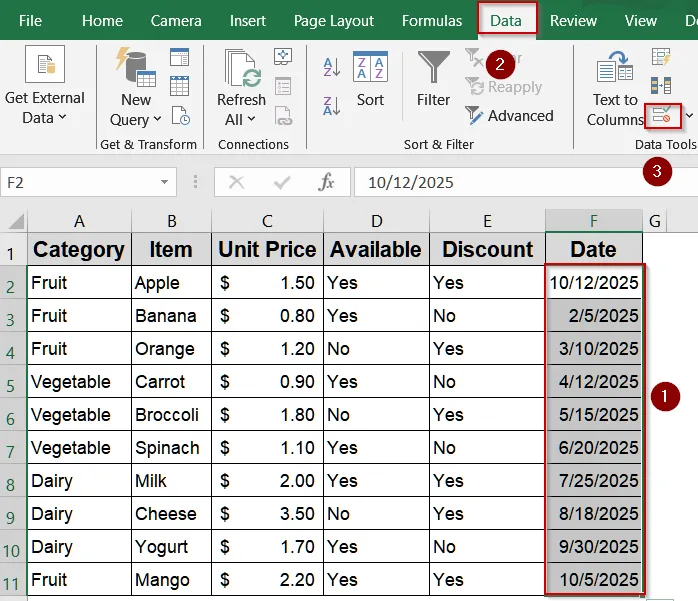This screenshot has height=601, width=698.
Task: Click Show Queries icon beside New Query
Action: tap(179, 57)
